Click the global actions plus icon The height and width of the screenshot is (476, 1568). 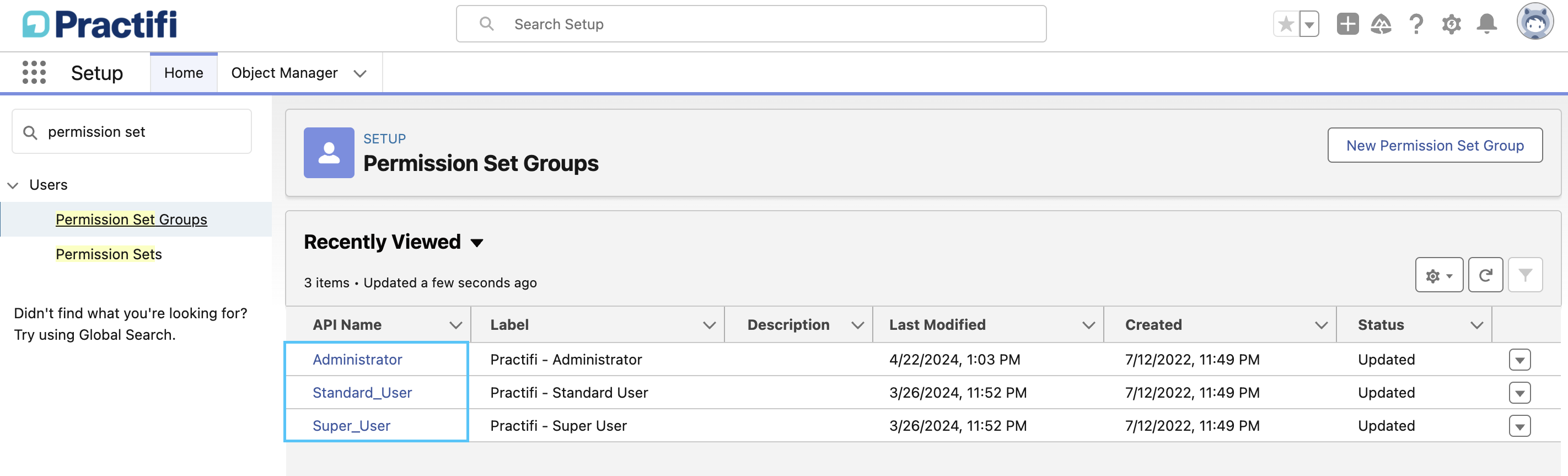(1347, 24)
